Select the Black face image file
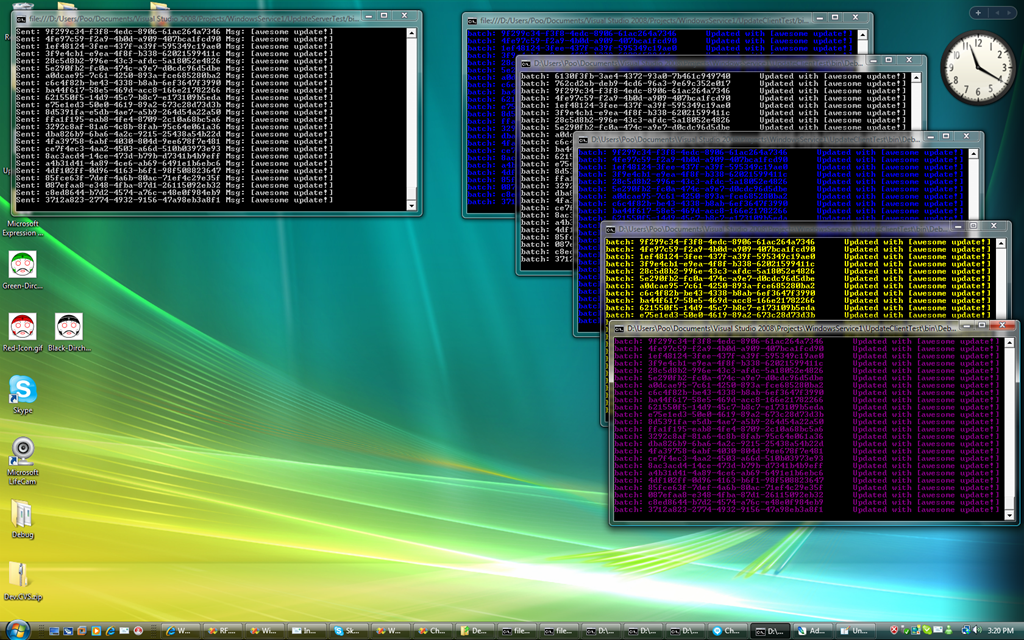1024x640 pixels. [68, 327]
